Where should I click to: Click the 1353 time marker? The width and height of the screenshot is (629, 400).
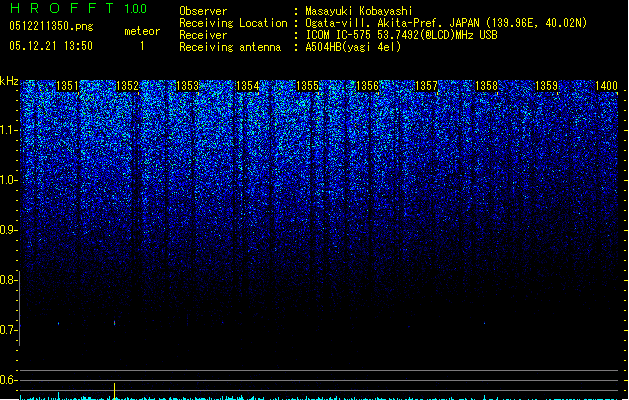(x=187, y=86)
